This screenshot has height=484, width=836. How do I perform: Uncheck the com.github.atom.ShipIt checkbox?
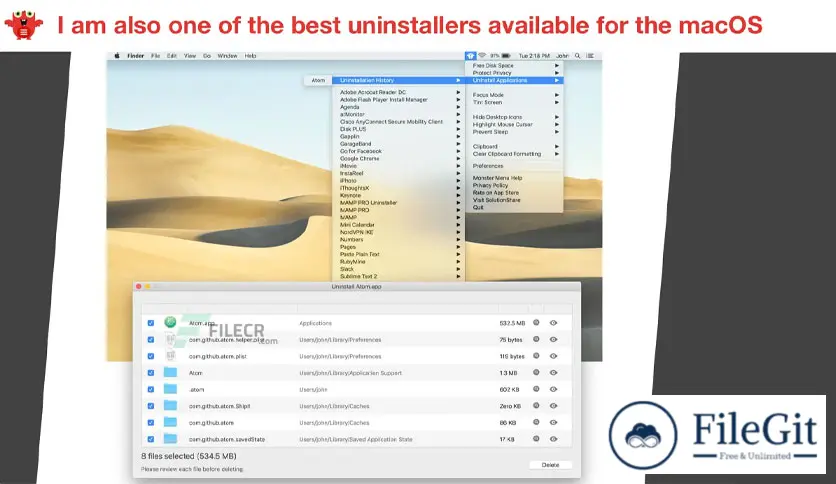151,406
